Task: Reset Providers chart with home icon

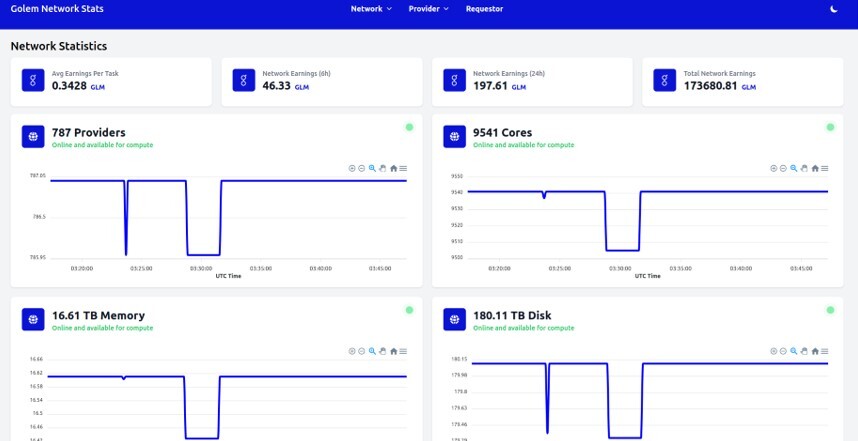Action: pyautogui.click(x=393, y=169)
